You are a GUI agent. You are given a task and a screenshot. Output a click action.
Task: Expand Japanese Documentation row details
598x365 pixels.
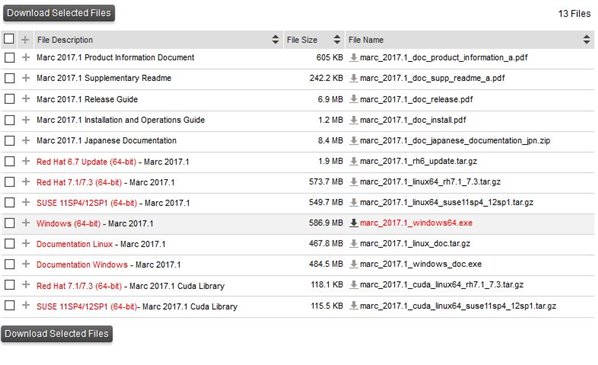tap(26, 140)
